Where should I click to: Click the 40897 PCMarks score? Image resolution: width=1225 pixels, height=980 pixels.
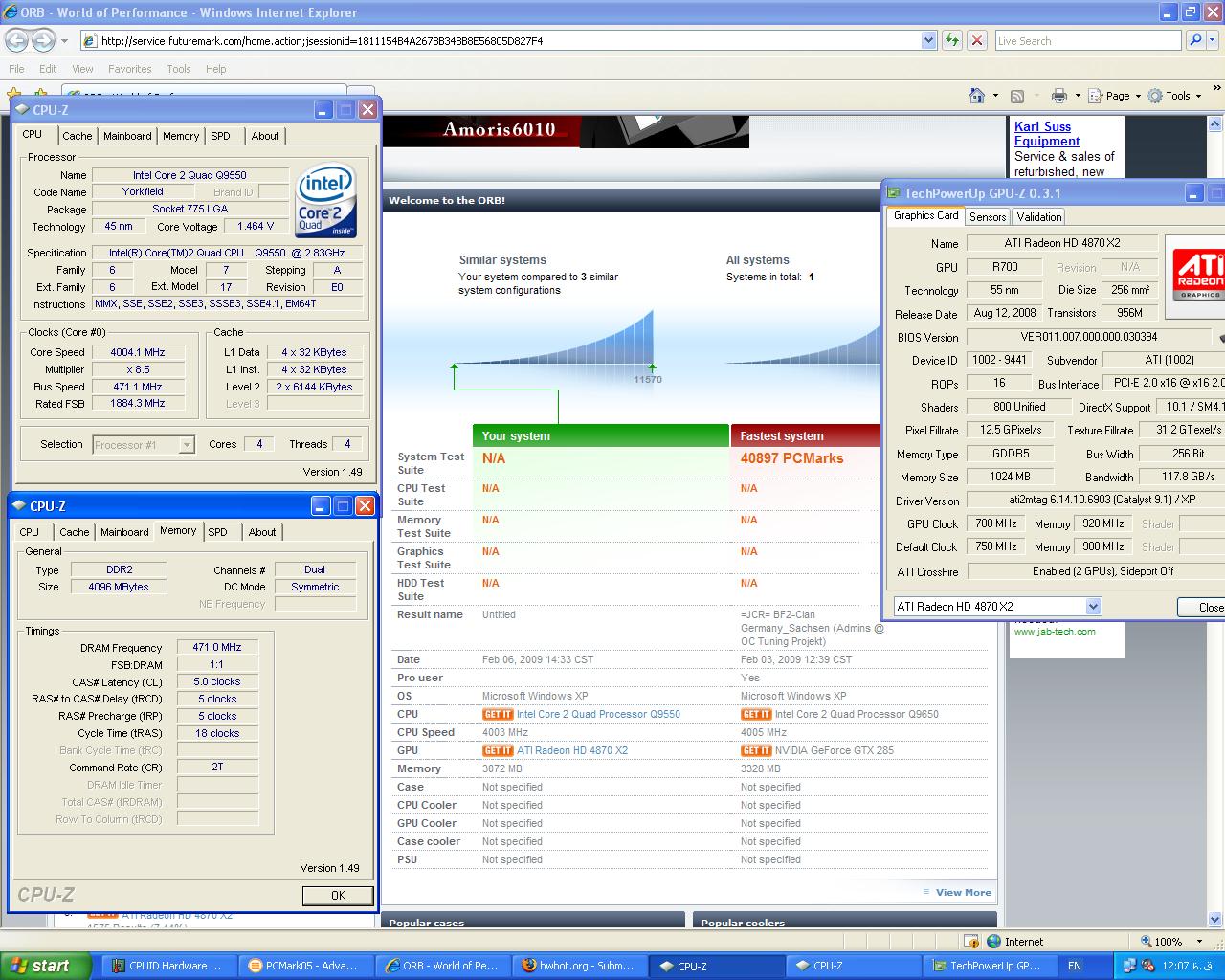click(791, 458)
